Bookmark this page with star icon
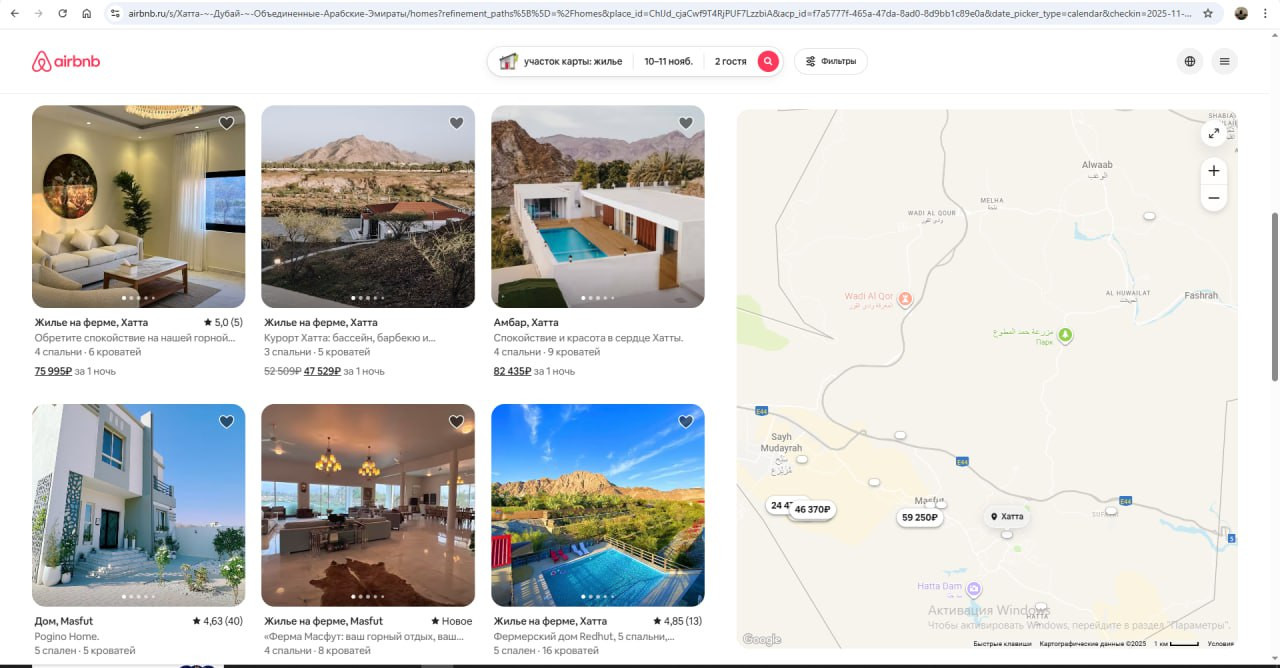 [1208, 14]
